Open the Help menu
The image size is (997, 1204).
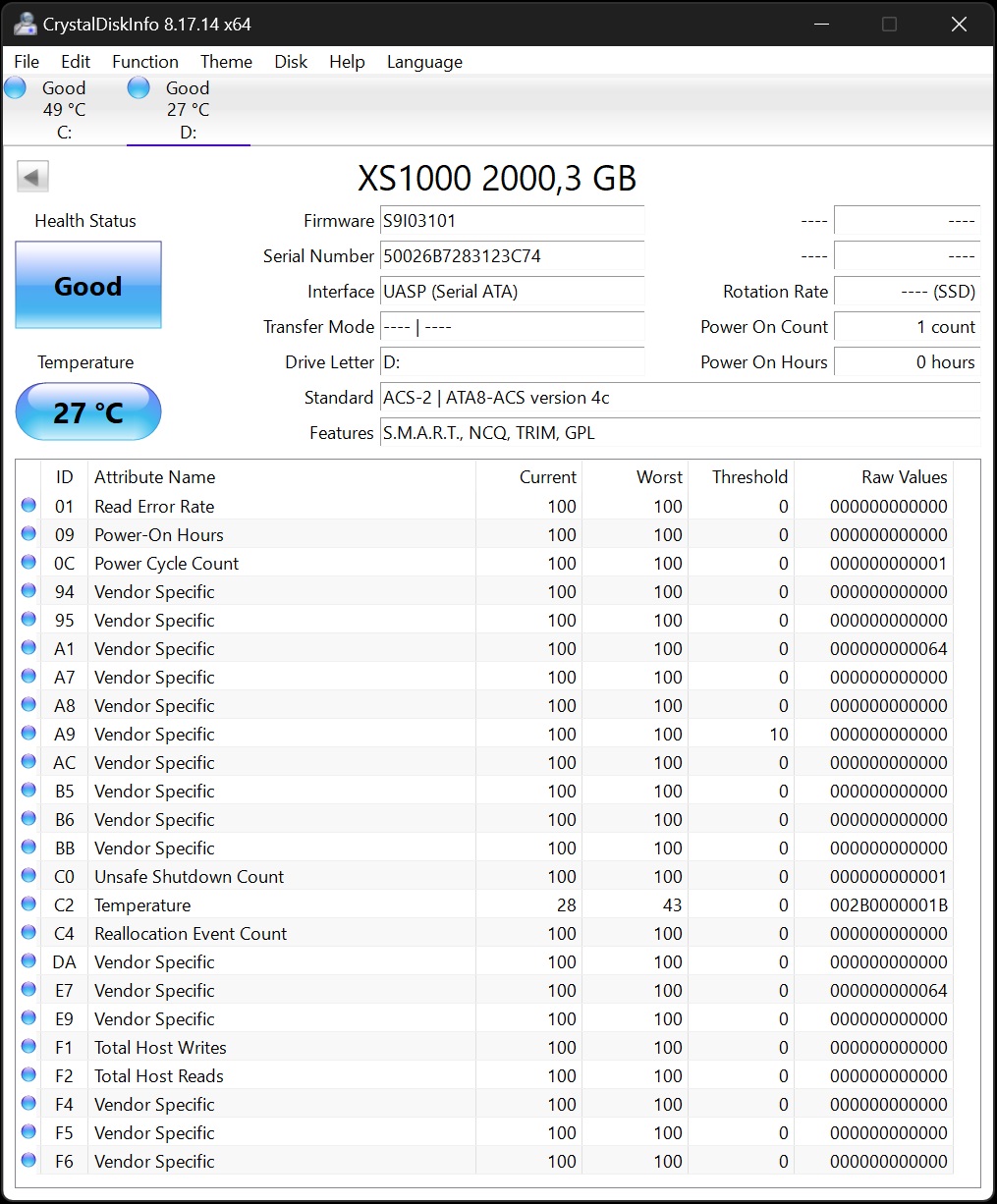pyautogui.click(x=347, y=61)
